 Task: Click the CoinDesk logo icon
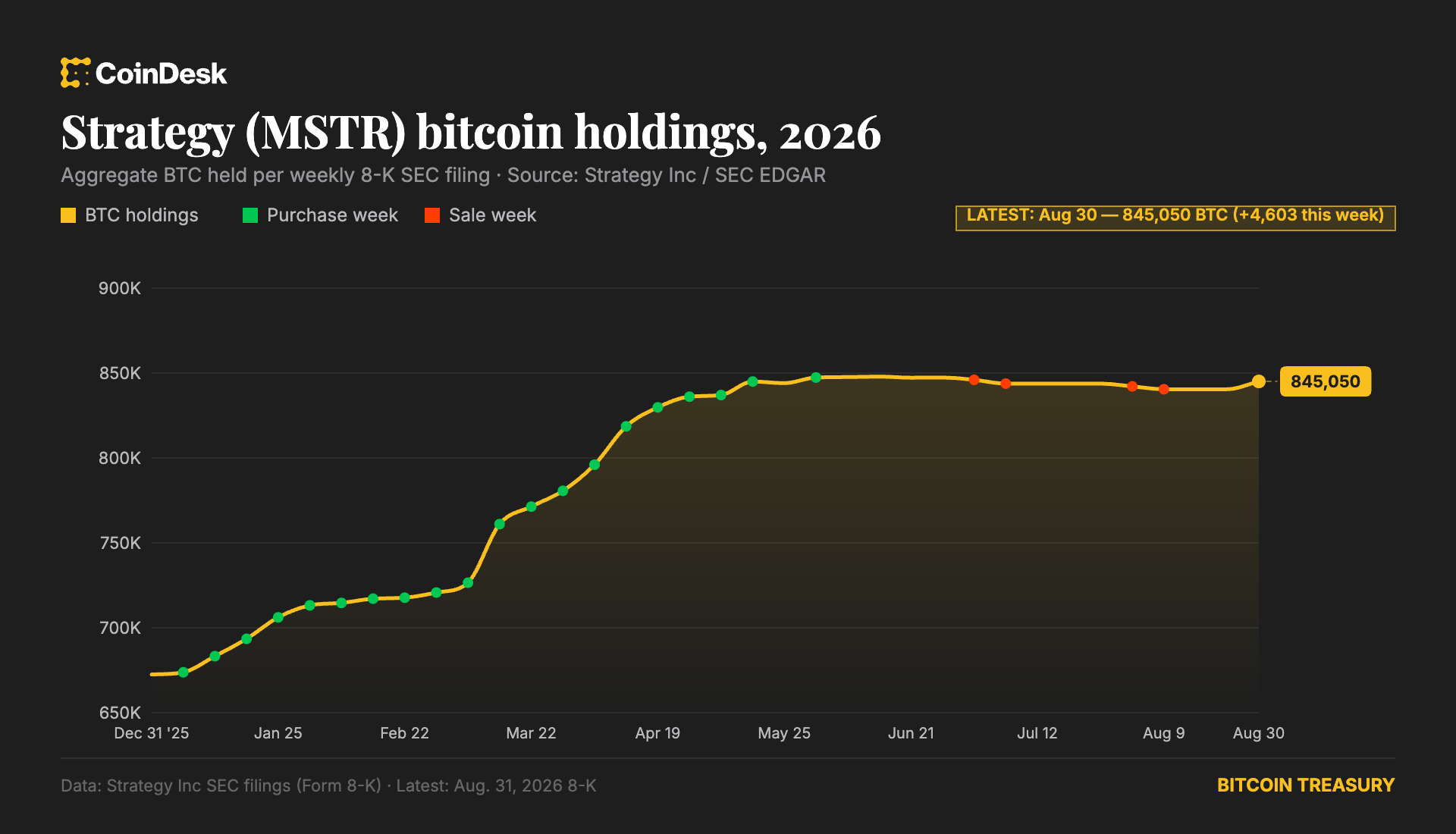[x=75, y=73]
